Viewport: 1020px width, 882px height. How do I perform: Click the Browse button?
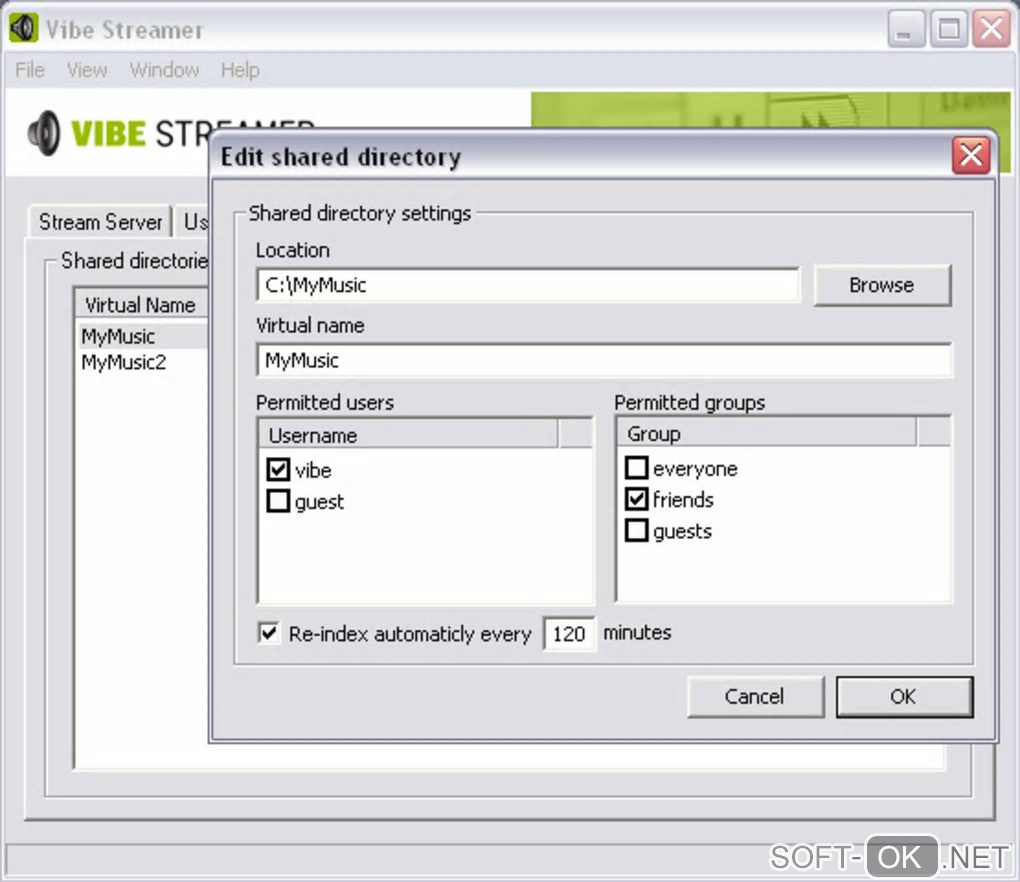point(882,285)
